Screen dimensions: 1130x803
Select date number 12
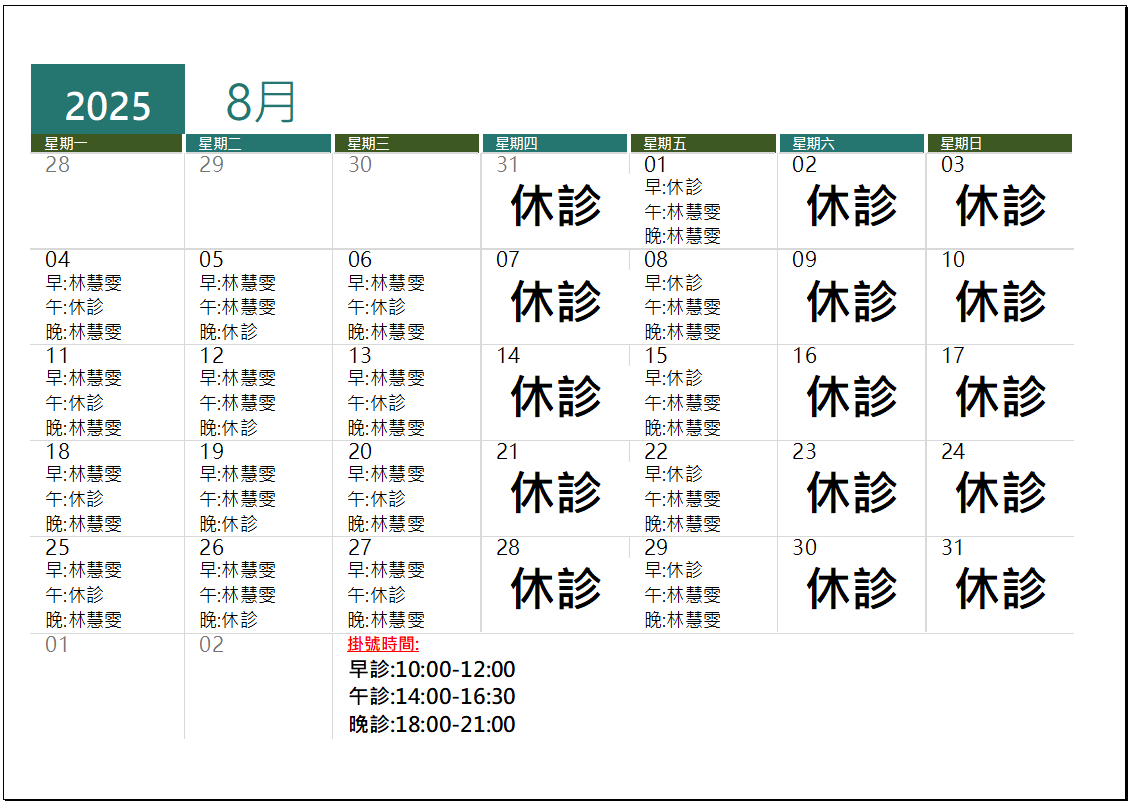[x=212, y=355]
